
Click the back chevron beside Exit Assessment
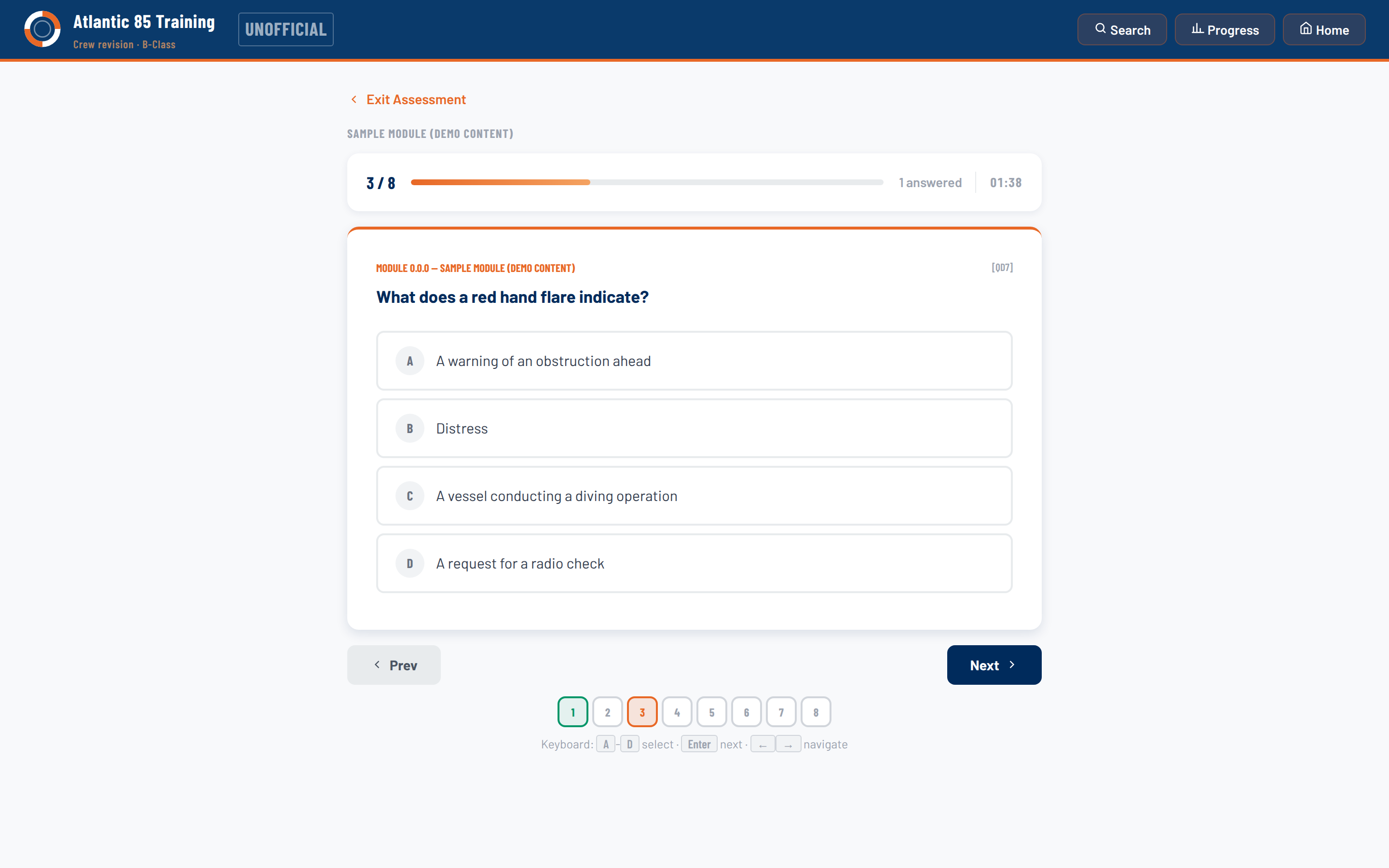[x=354, y=99]
